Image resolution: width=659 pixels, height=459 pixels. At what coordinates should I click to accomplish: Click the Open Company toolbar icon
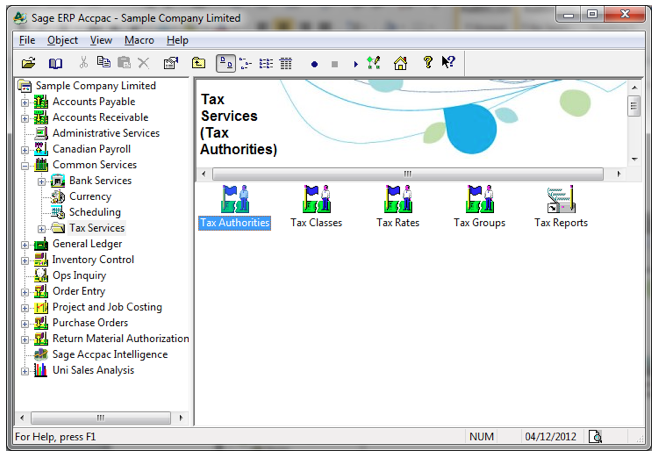pos(28,63)
